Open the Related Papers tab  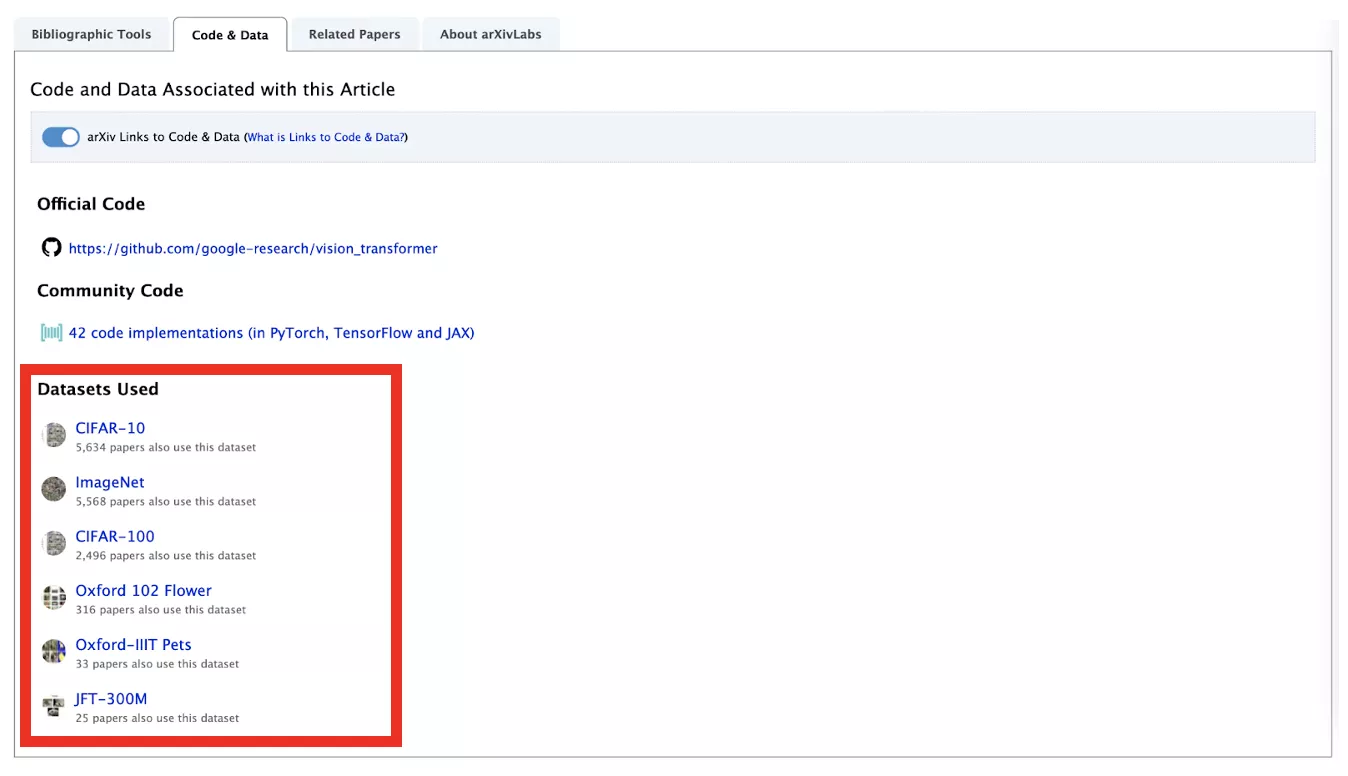coord(354,33)
